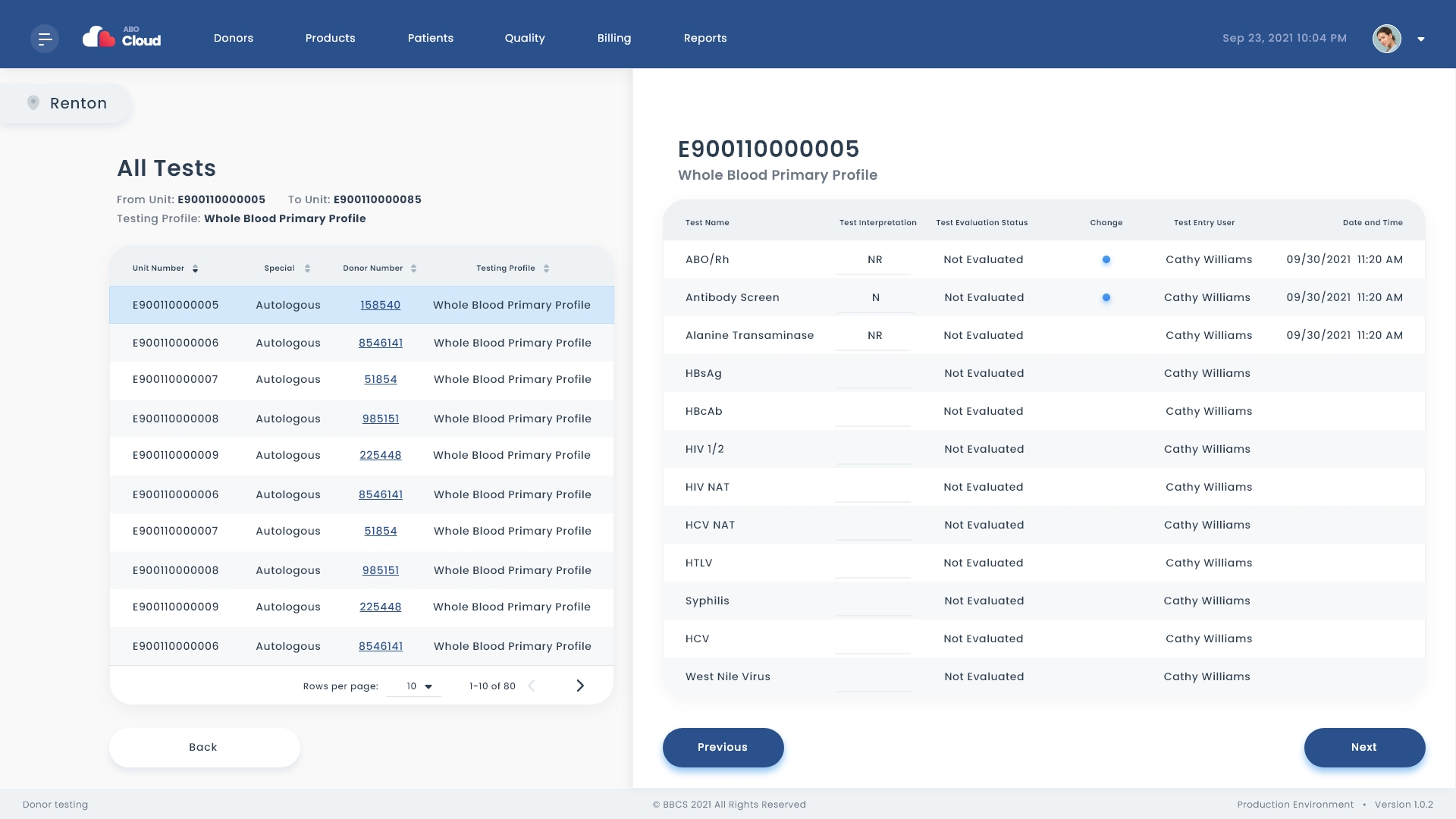The width and height of the screenshot is (1456, 819).
Task: Open the first donor 225448 link
Action: pos(381,455)
